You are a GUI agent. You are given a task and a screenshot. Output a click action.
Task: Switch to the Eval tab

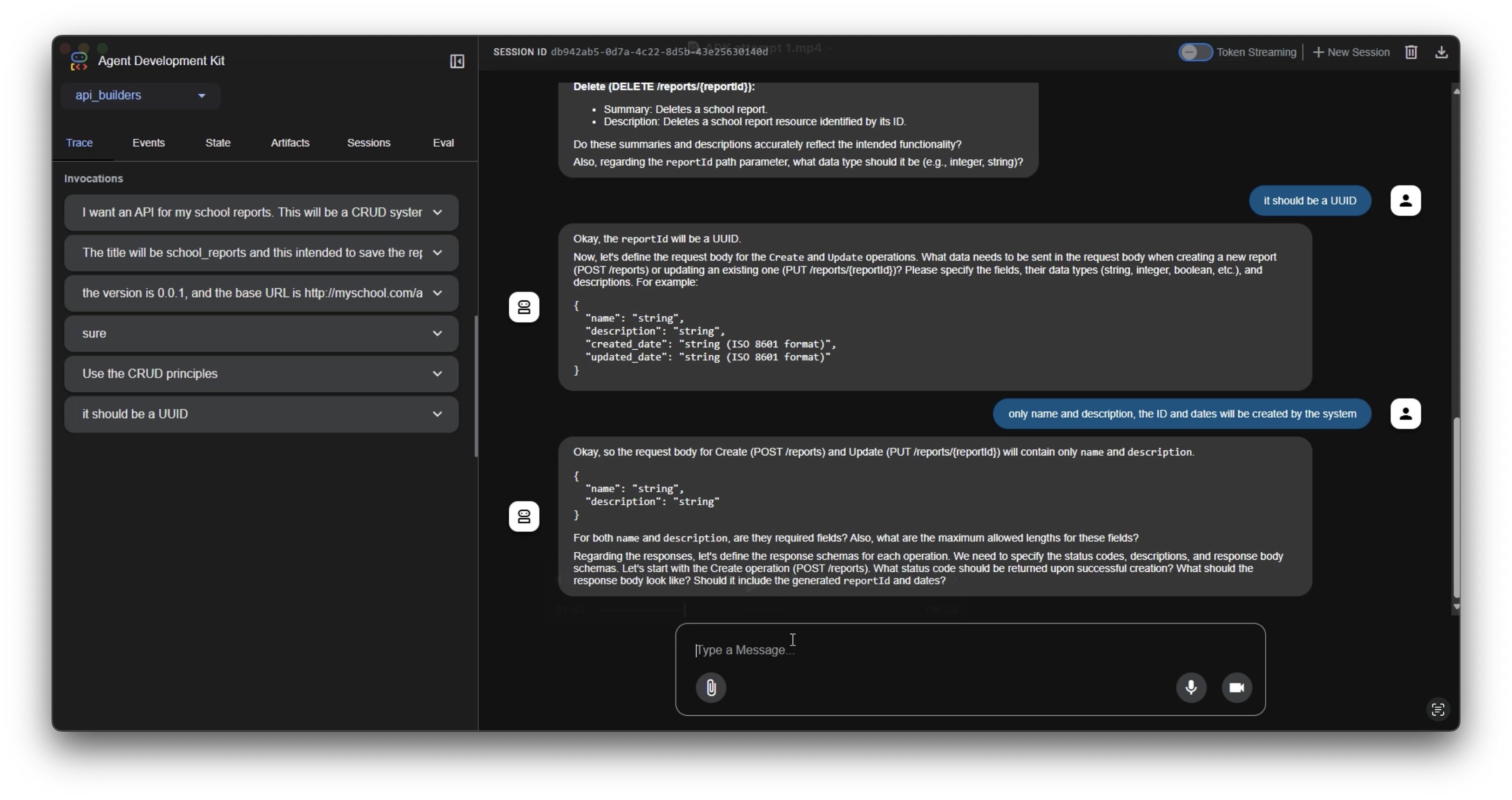(443, 142)
